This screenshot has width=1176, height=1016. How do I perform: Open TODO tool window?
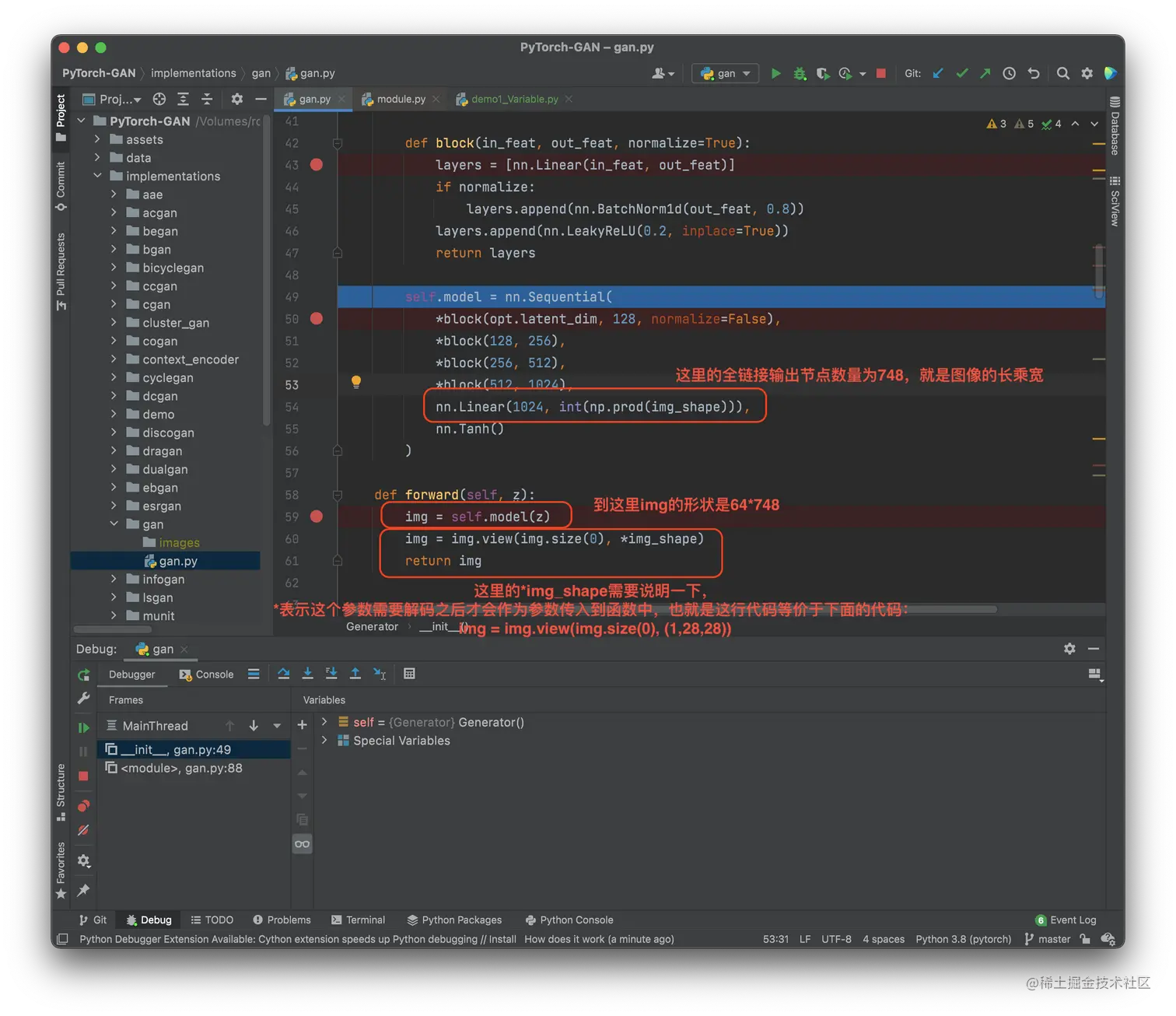(x=212, y=920)
